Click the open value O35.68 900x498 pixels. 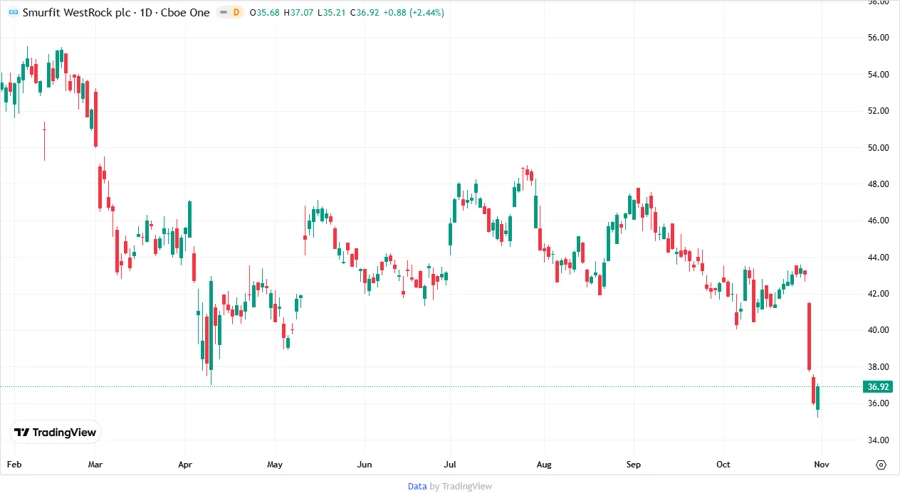(x=265, y=12)
